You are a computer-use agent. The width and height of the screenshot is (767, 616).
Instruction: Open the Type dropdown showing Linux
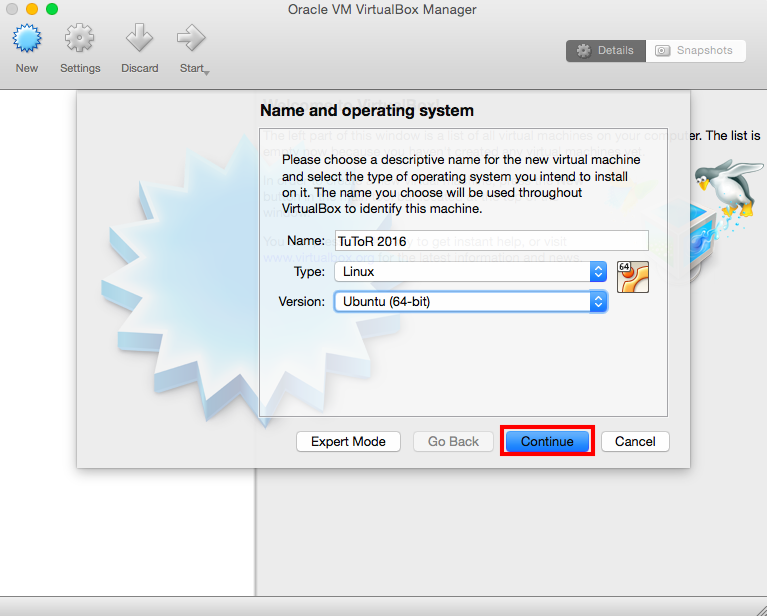pyautogui.click(x=471, y=272)
